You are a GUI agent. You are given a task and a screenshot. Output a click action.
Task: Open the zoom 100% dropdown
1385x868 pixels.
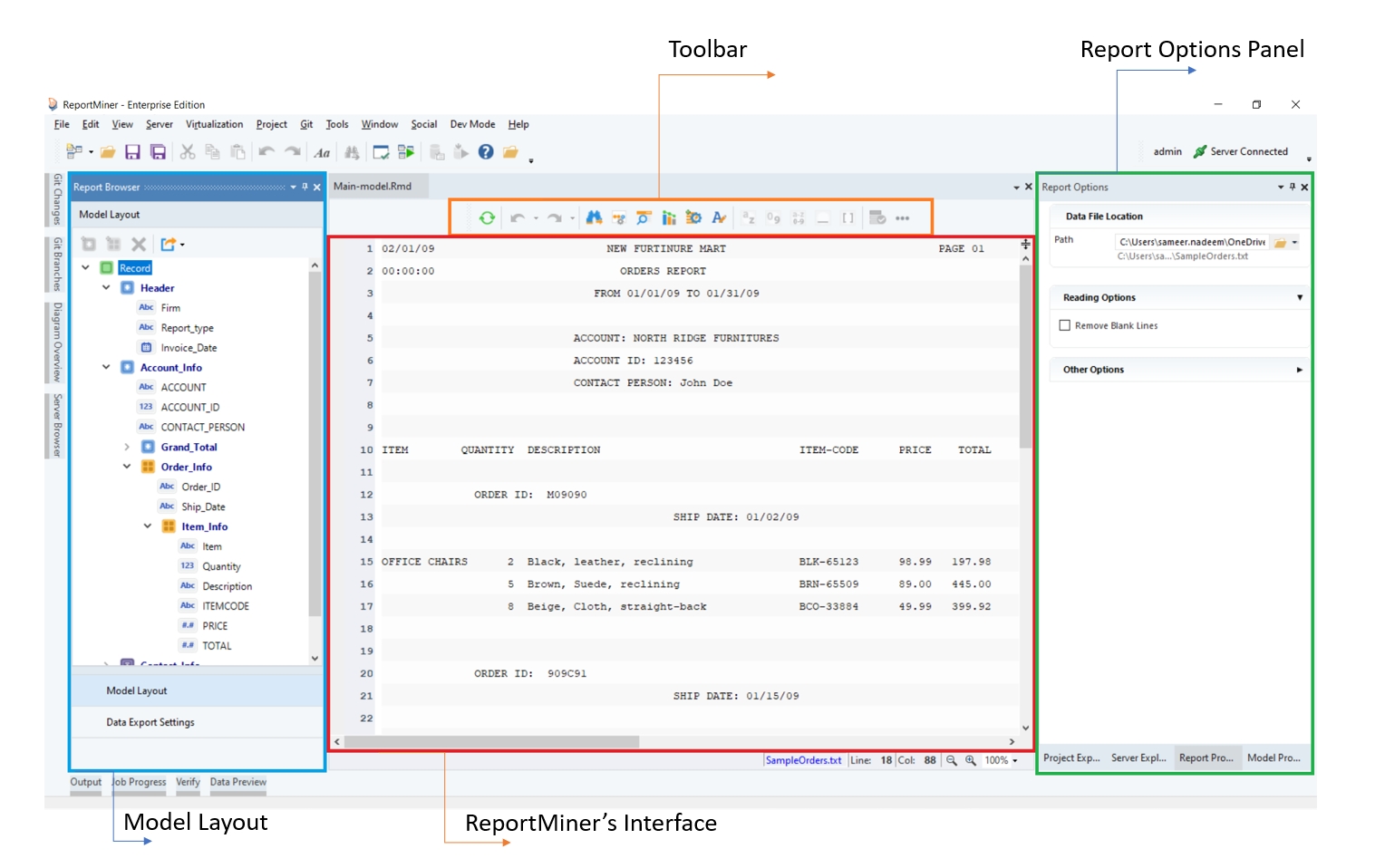coord(1014,761)
